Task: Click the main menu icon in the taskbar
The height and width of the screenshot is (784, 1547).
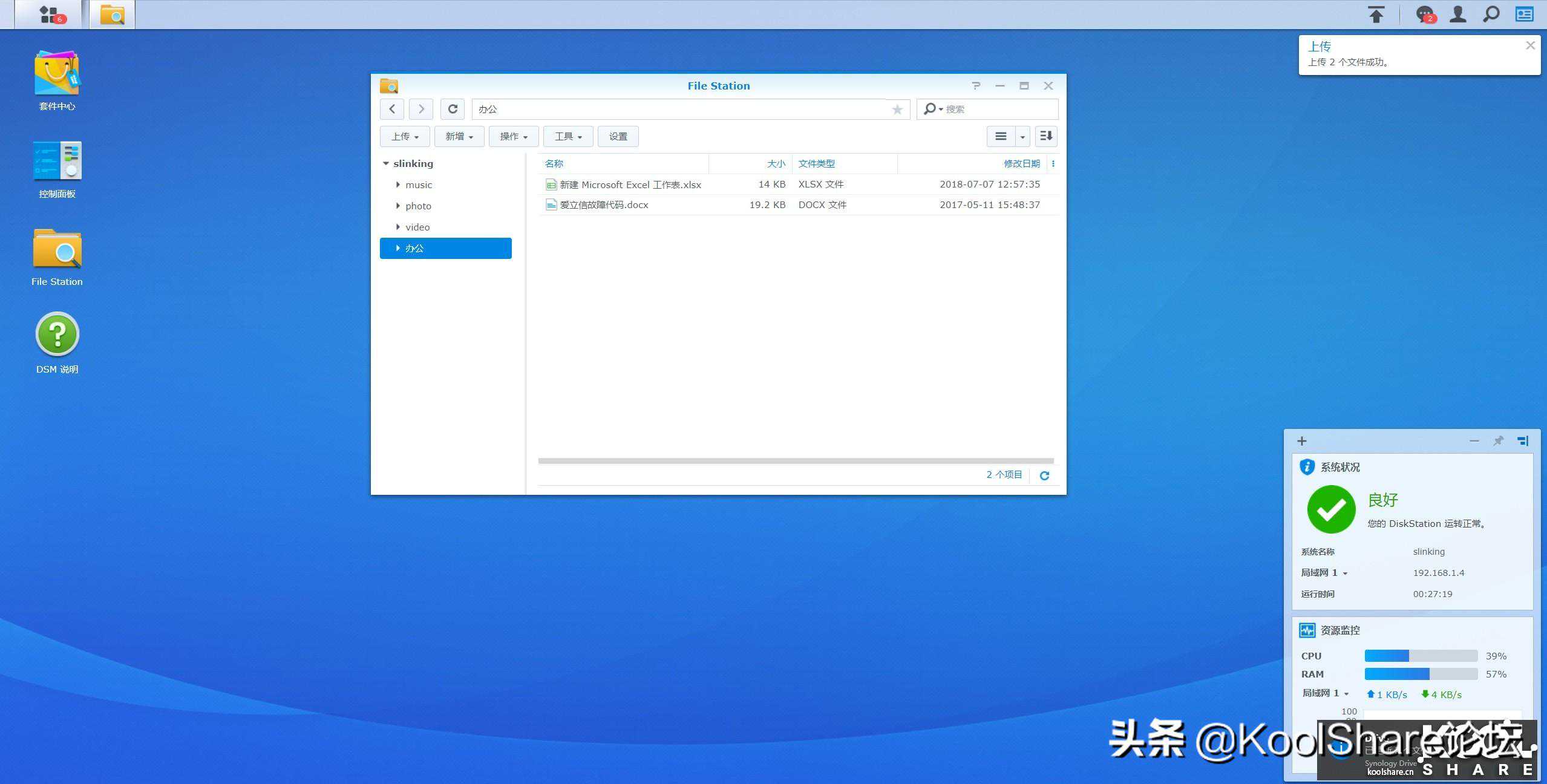Action: [49, 14]
